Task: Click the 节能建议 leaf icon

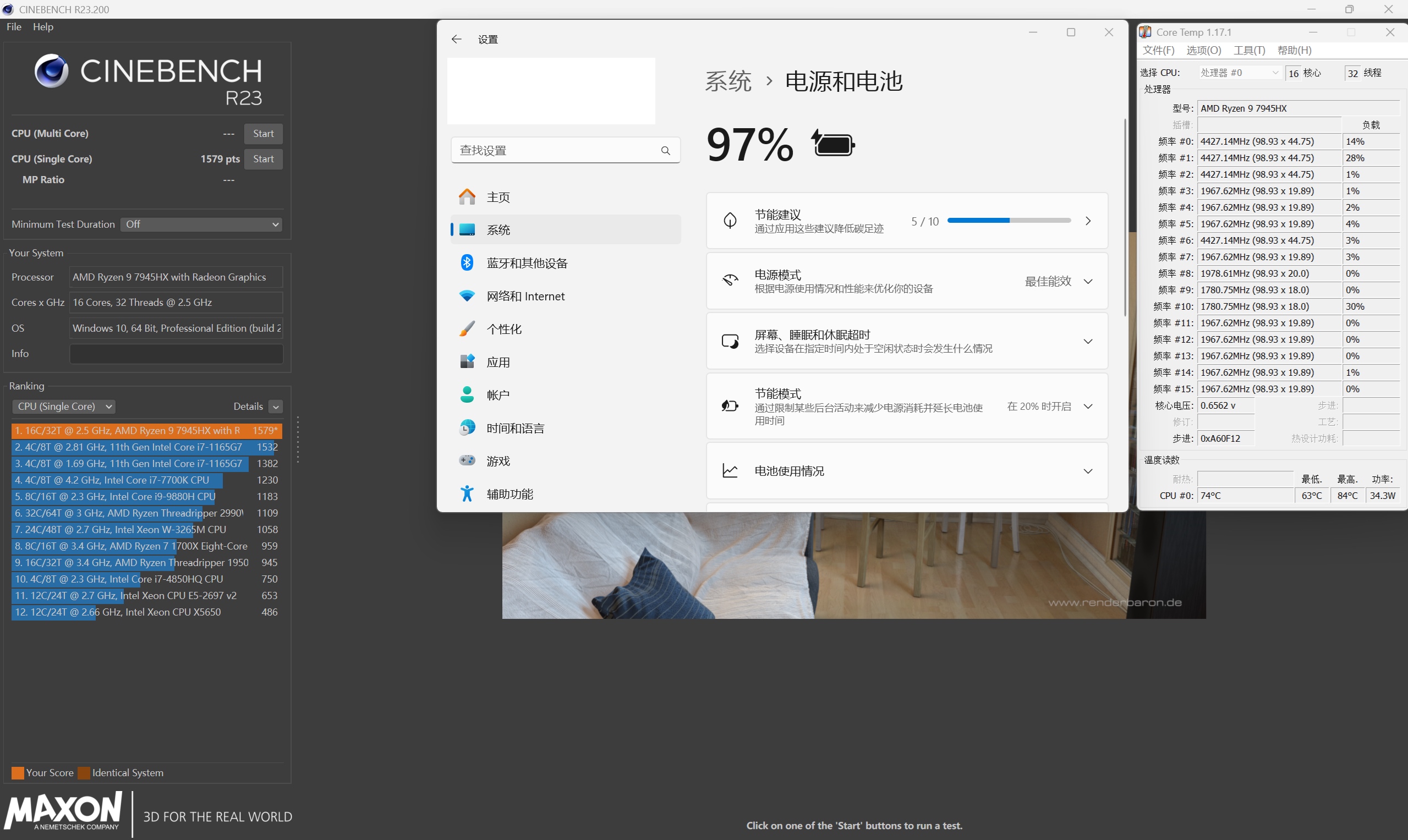Action: [x=730, y=221]
